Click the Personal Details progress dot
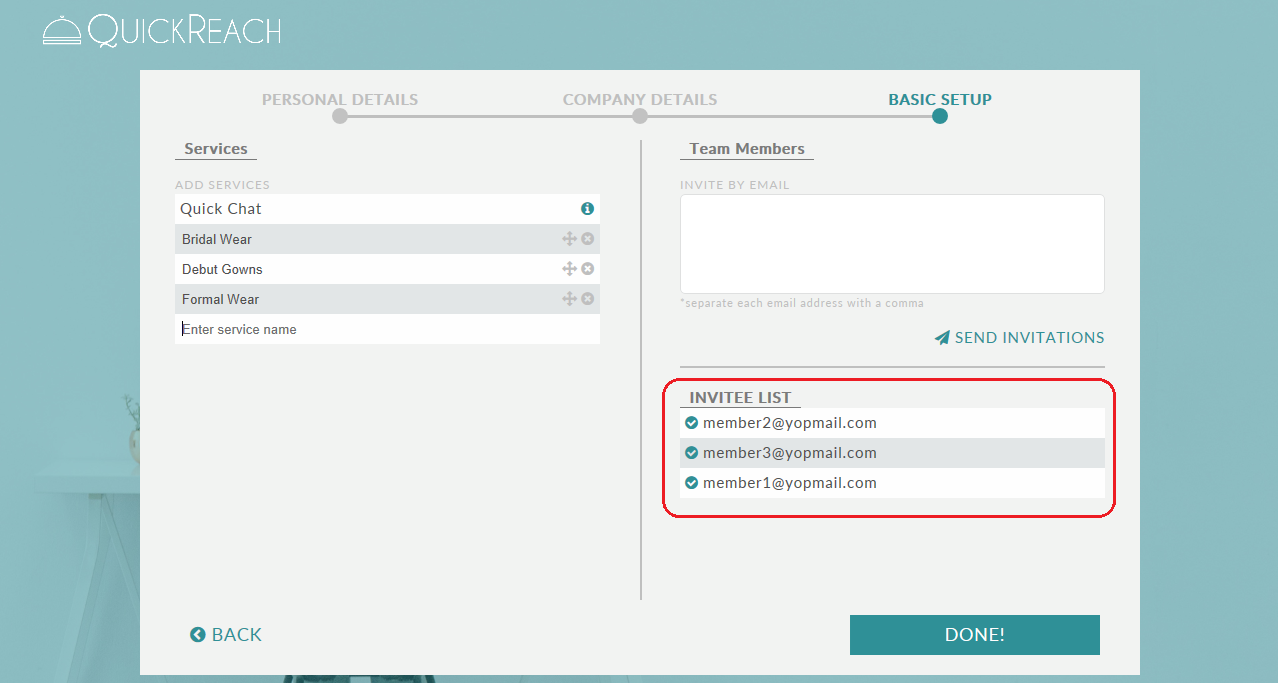The width and height of the screenshot is (1278, 683). coord(340,116)
